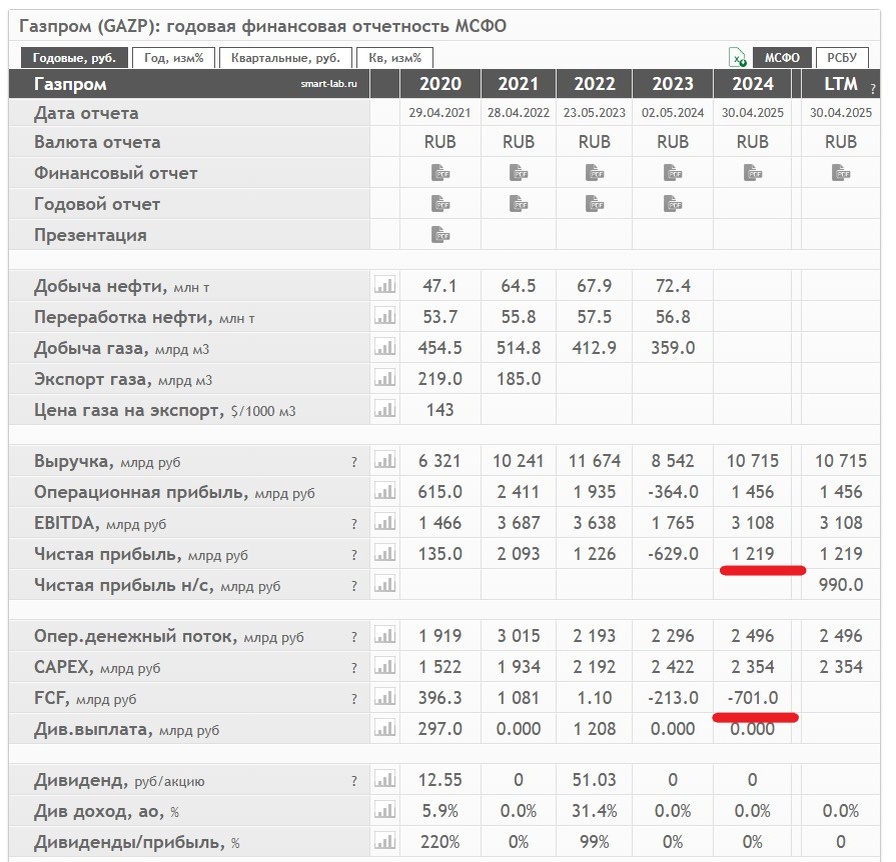Show chart for Выручка row
The width and height of the screenshot is (896, 862).
coord(385,460)
